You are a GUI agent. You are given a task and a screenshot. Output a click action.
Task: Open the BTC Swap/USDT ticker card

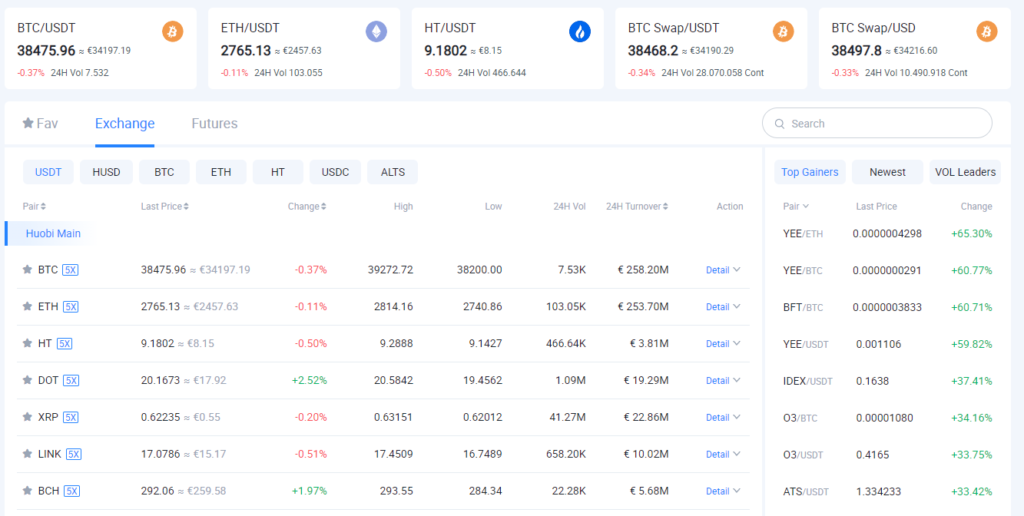pos(711,48)
